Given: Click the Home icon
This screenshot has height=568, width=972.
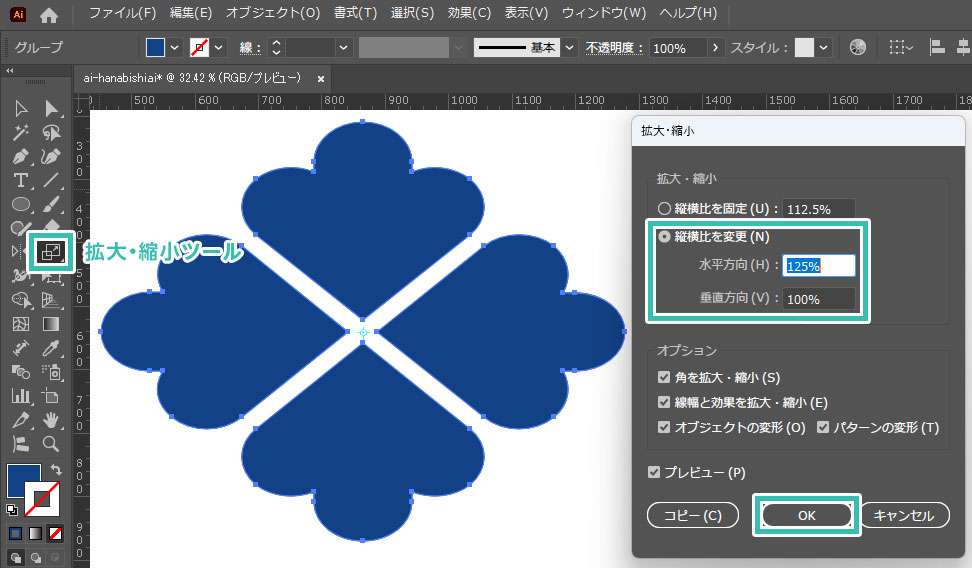Looking at the screenshot, I should [49, 14].
